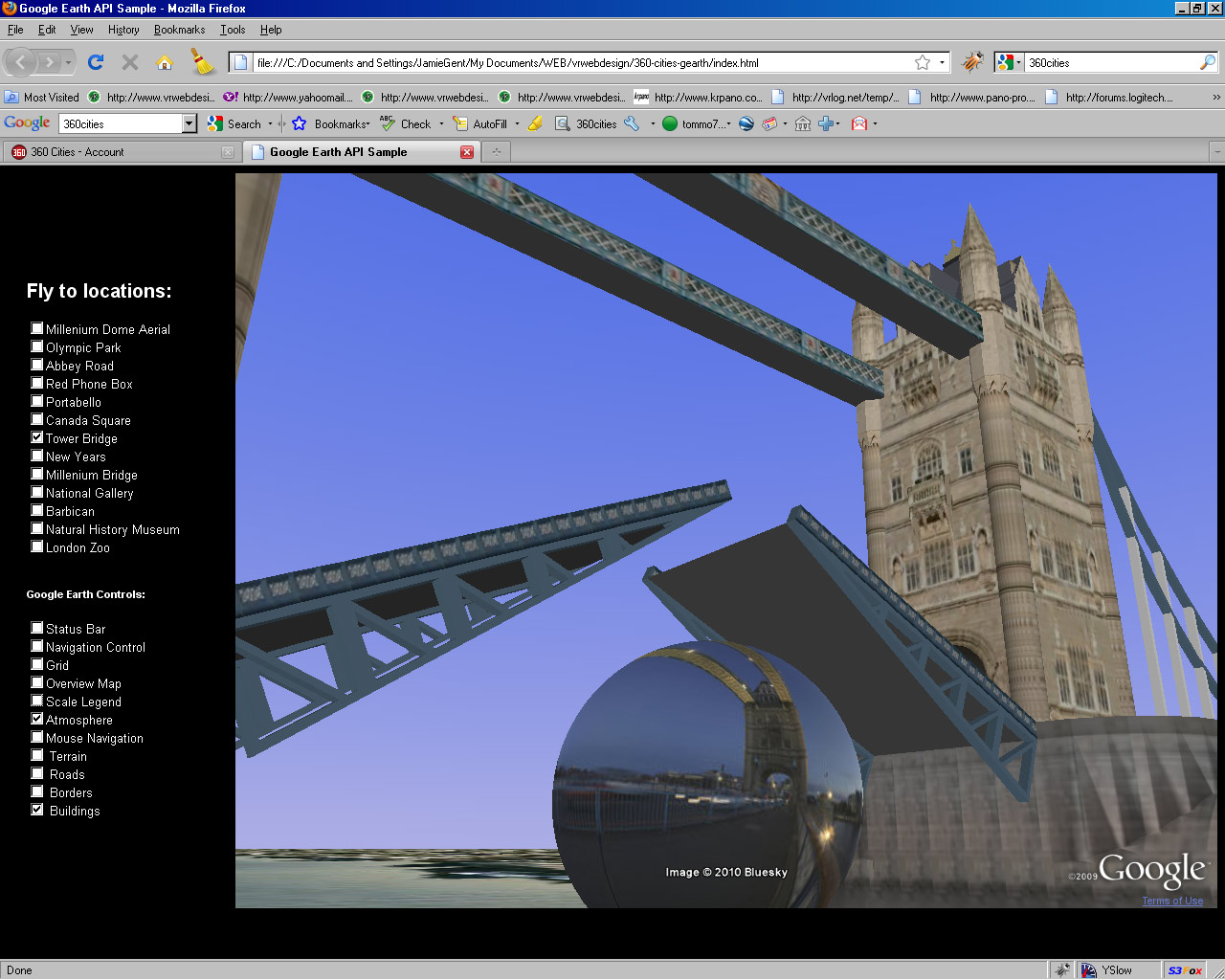
Task: Click the stop loading X icon
Action: click(130, 62)
